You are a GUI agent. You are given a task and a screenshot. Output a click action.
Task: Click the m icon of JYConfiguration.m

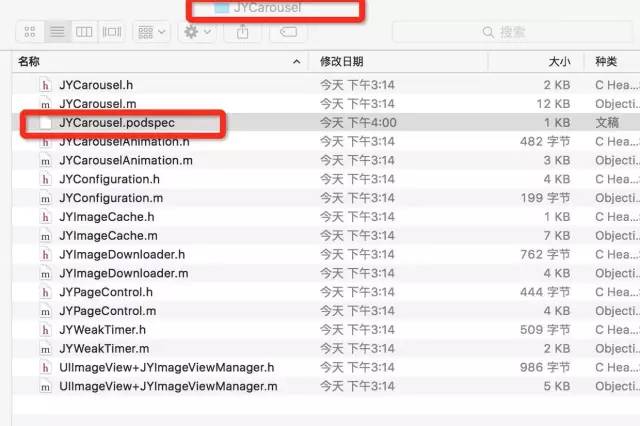(x=45, y=198)
